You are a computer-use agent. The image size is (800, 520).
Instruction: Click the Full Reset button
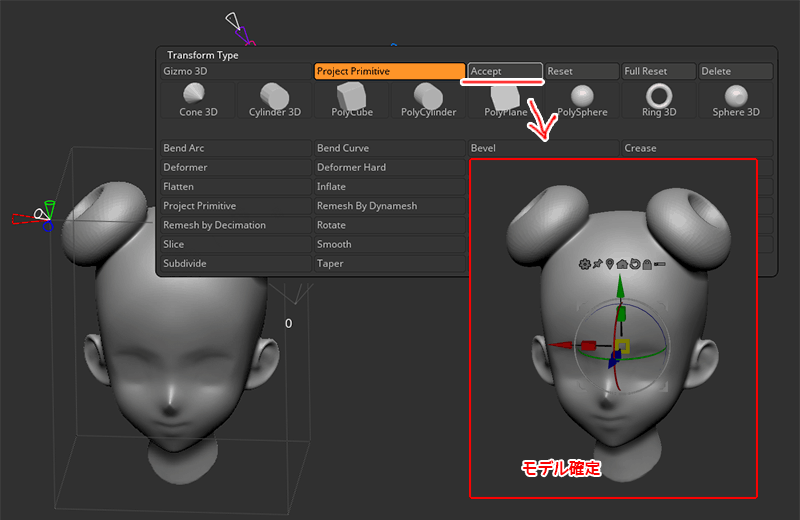(x=657, y=72)
